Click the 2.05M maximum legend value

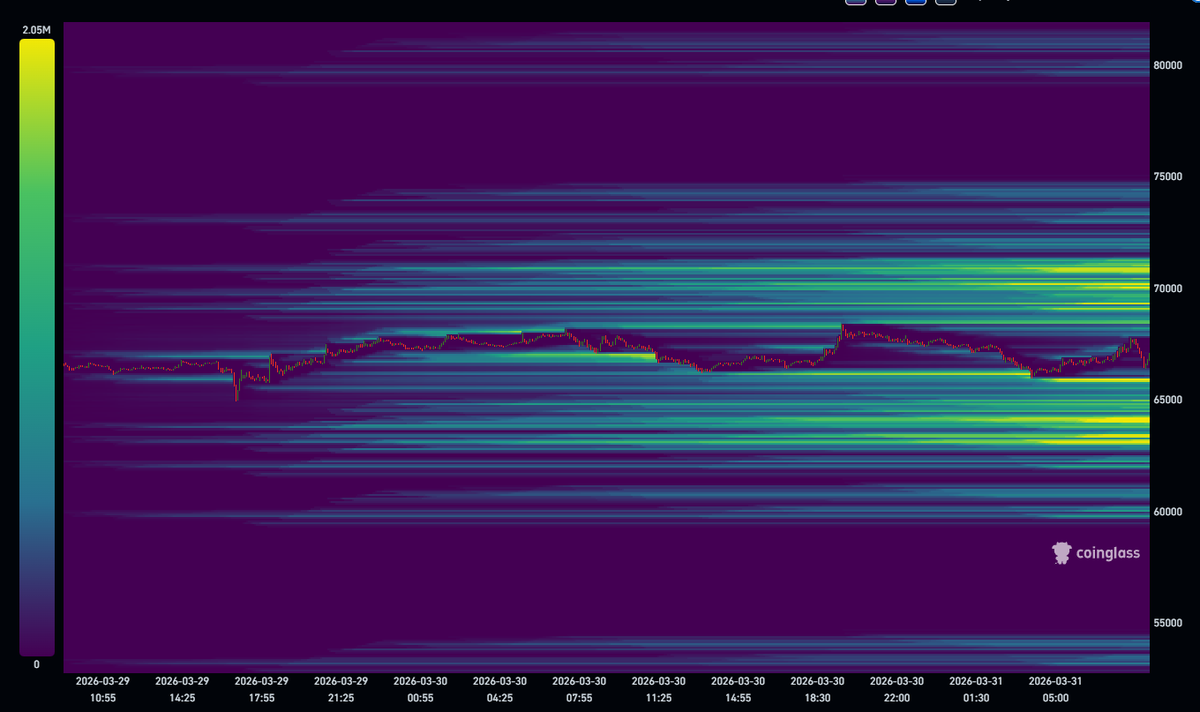coord(37,31)
